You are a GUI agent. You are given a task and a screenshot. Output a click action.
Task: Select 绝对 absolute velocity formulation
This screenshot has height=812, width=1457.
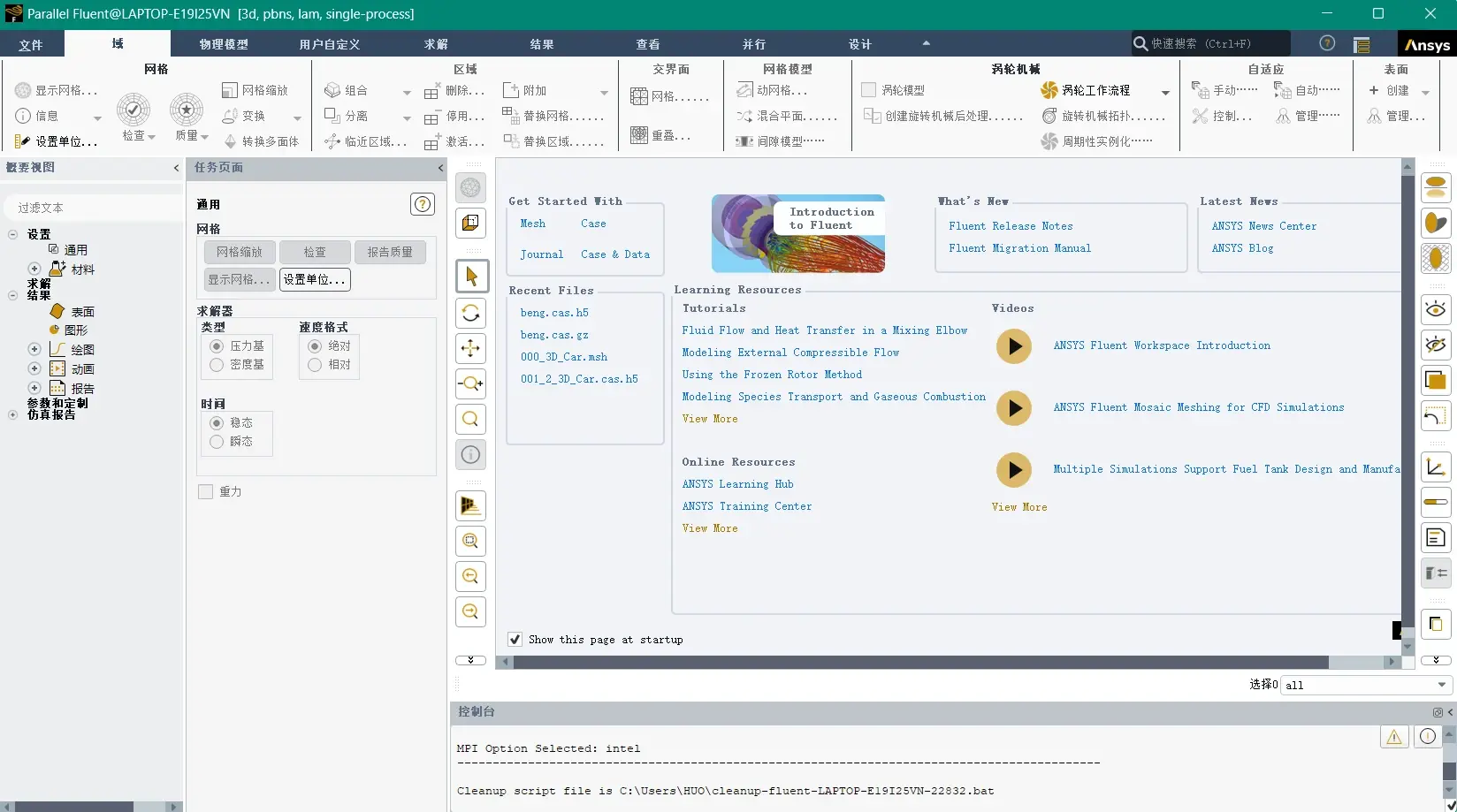(315, 346)
